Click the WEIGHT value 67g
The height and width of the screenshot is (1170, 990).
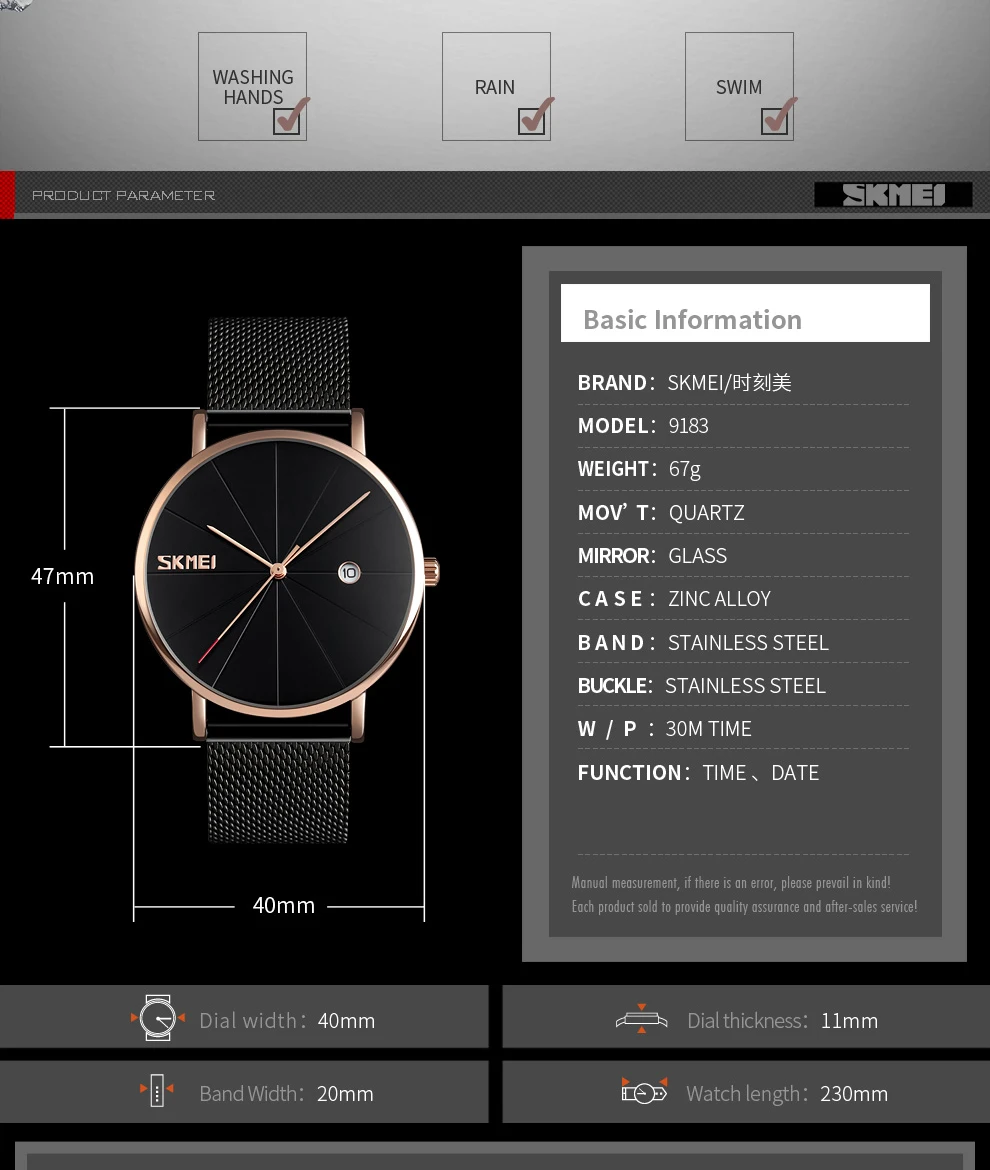click(684, 469)
